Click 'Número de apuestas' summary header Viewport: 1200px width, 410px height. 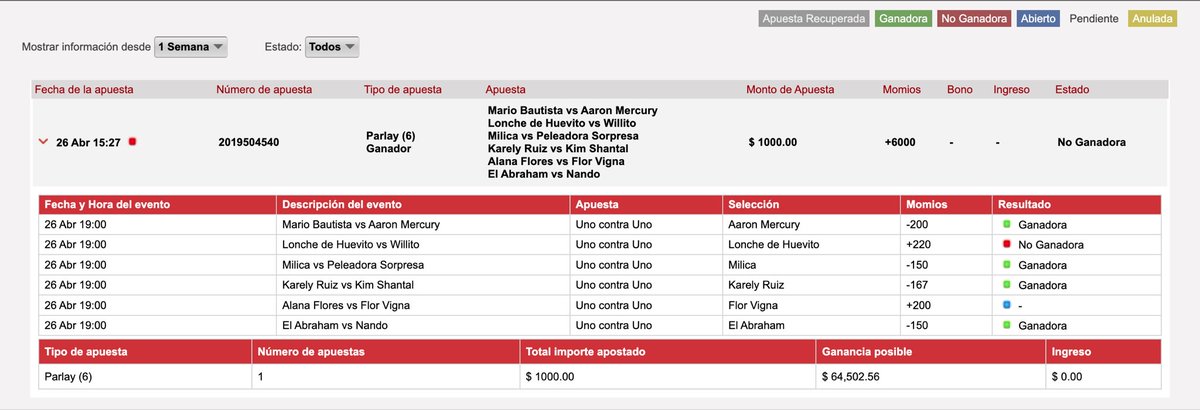point(311,352)
